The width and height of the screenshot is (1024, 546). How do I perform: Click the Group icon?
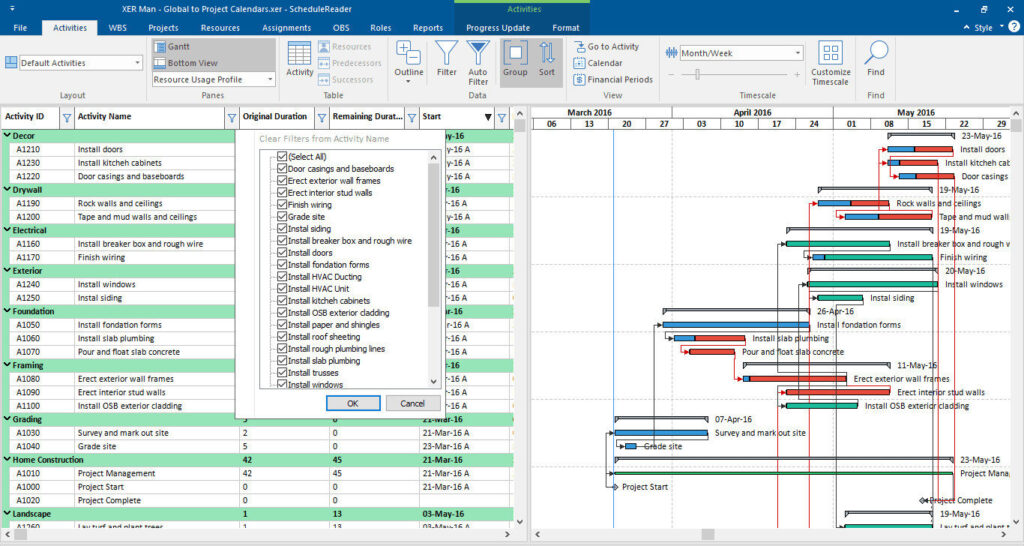click(515, 52)
